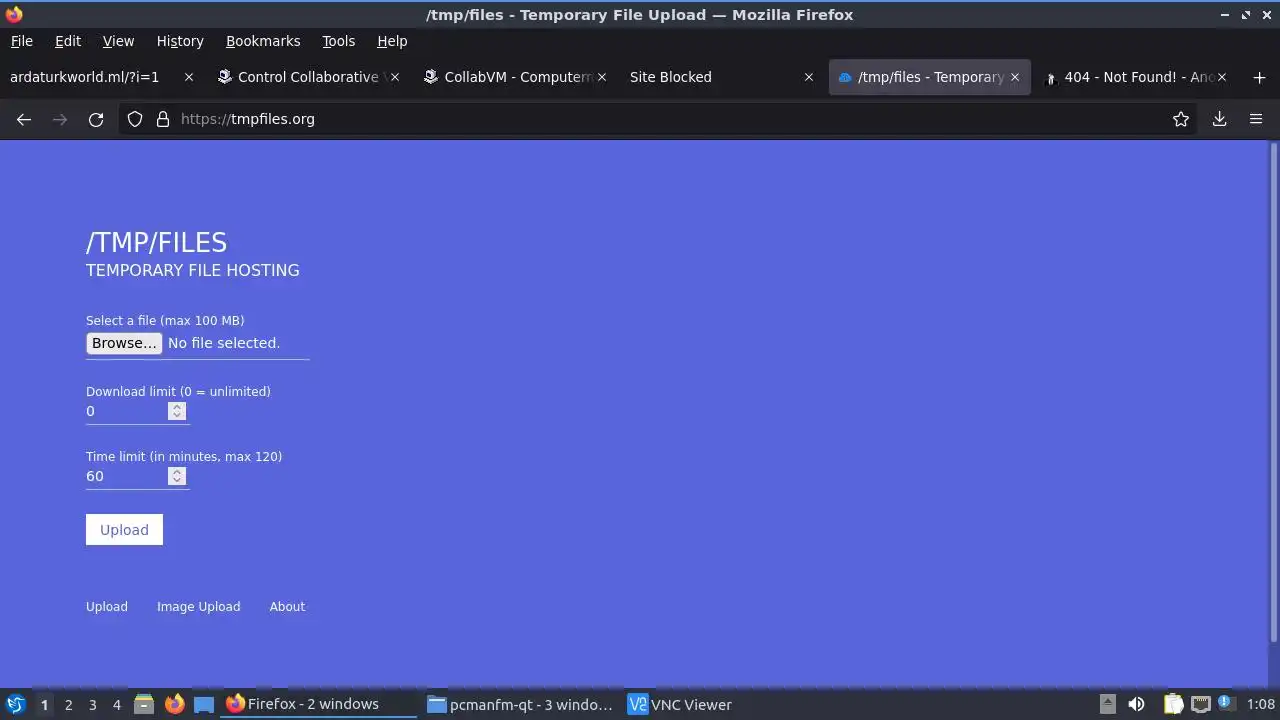Screen dimensions: 1280x720
Task: Open the History menu
Action: click(180, 41)
